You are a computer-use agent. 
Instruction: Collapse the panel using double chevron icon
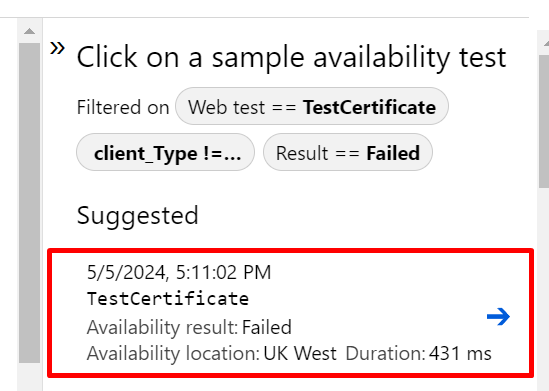(57, 48)
